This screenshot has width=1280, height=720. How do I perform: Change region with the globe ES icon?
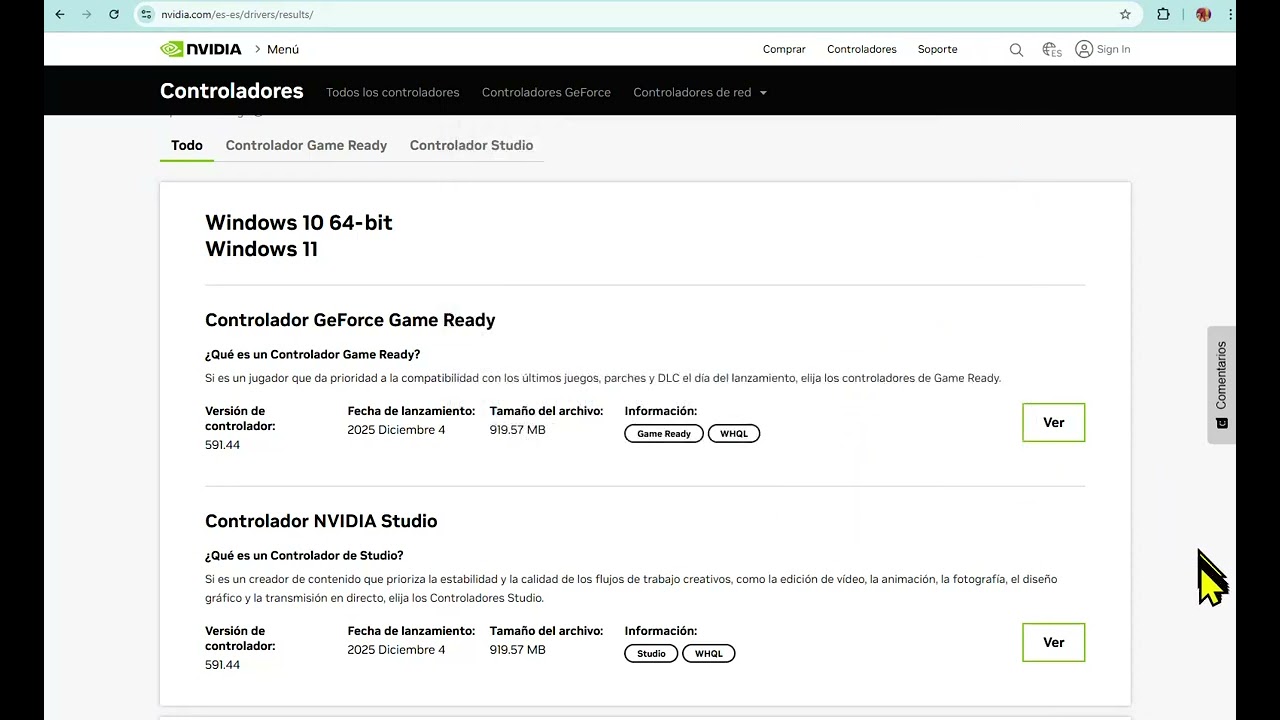(1051, 49)
